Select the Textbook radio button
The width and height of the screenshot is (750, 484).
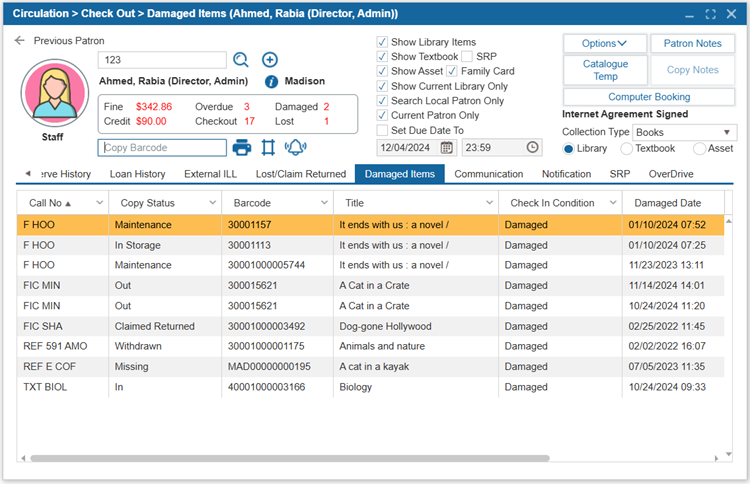coord(627,149)
